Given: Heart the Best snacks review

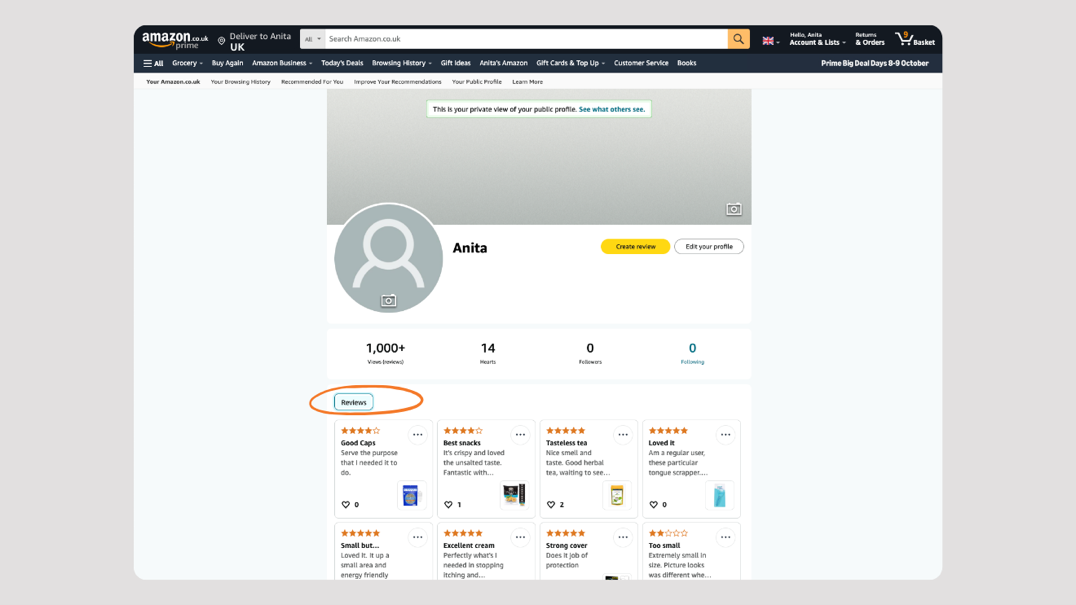Looking at the screenshot, I should 448,504.
